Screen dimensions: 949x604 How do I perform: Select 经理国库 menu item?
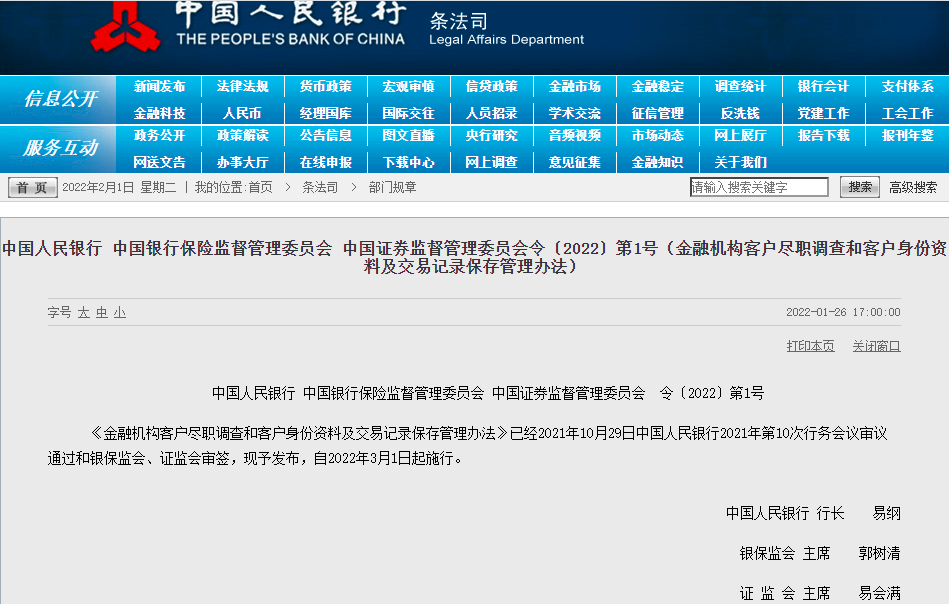(326, 113)
